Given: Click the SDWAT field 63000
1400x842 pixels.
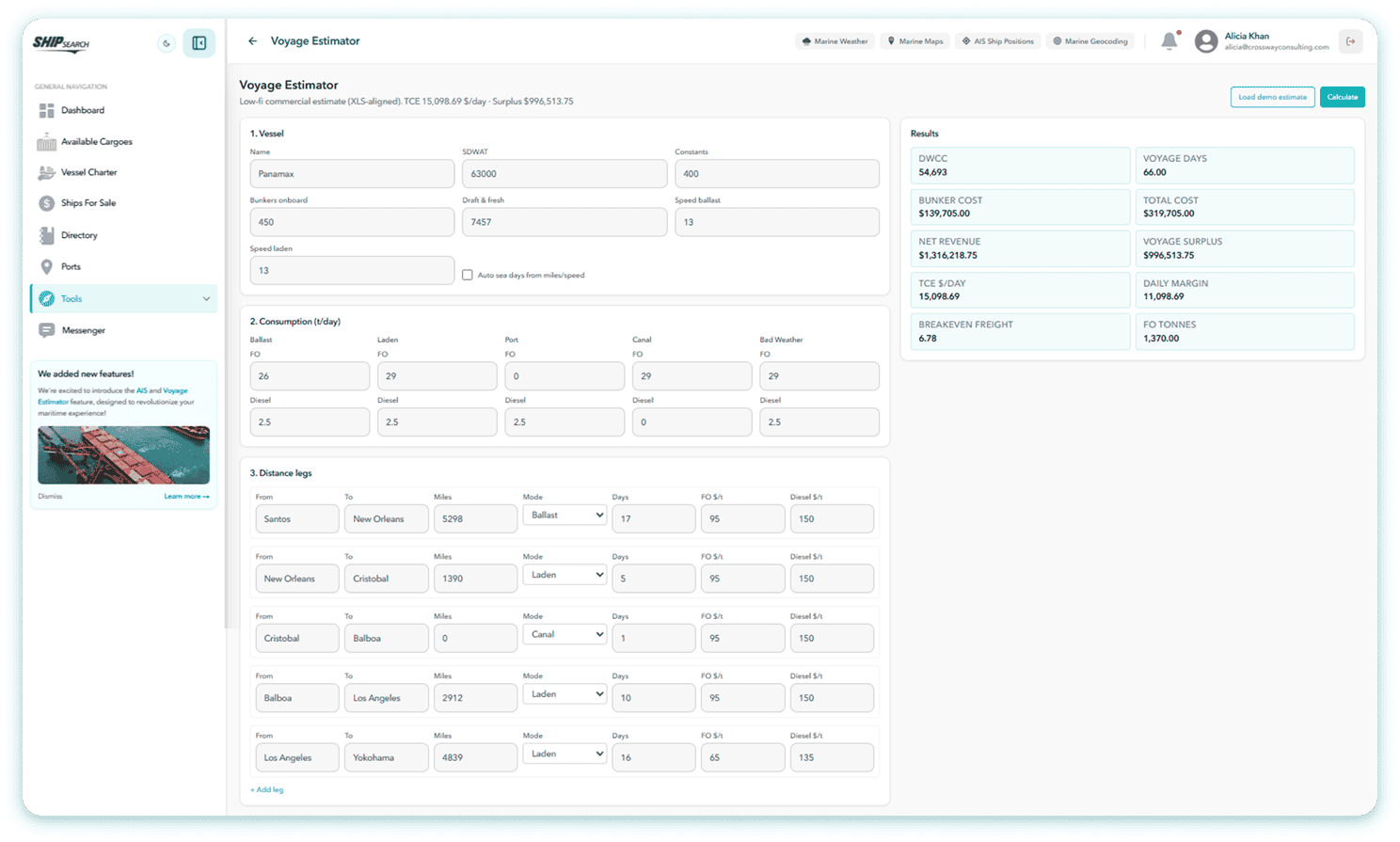Looking at the screenshot, I should point(565,174).
